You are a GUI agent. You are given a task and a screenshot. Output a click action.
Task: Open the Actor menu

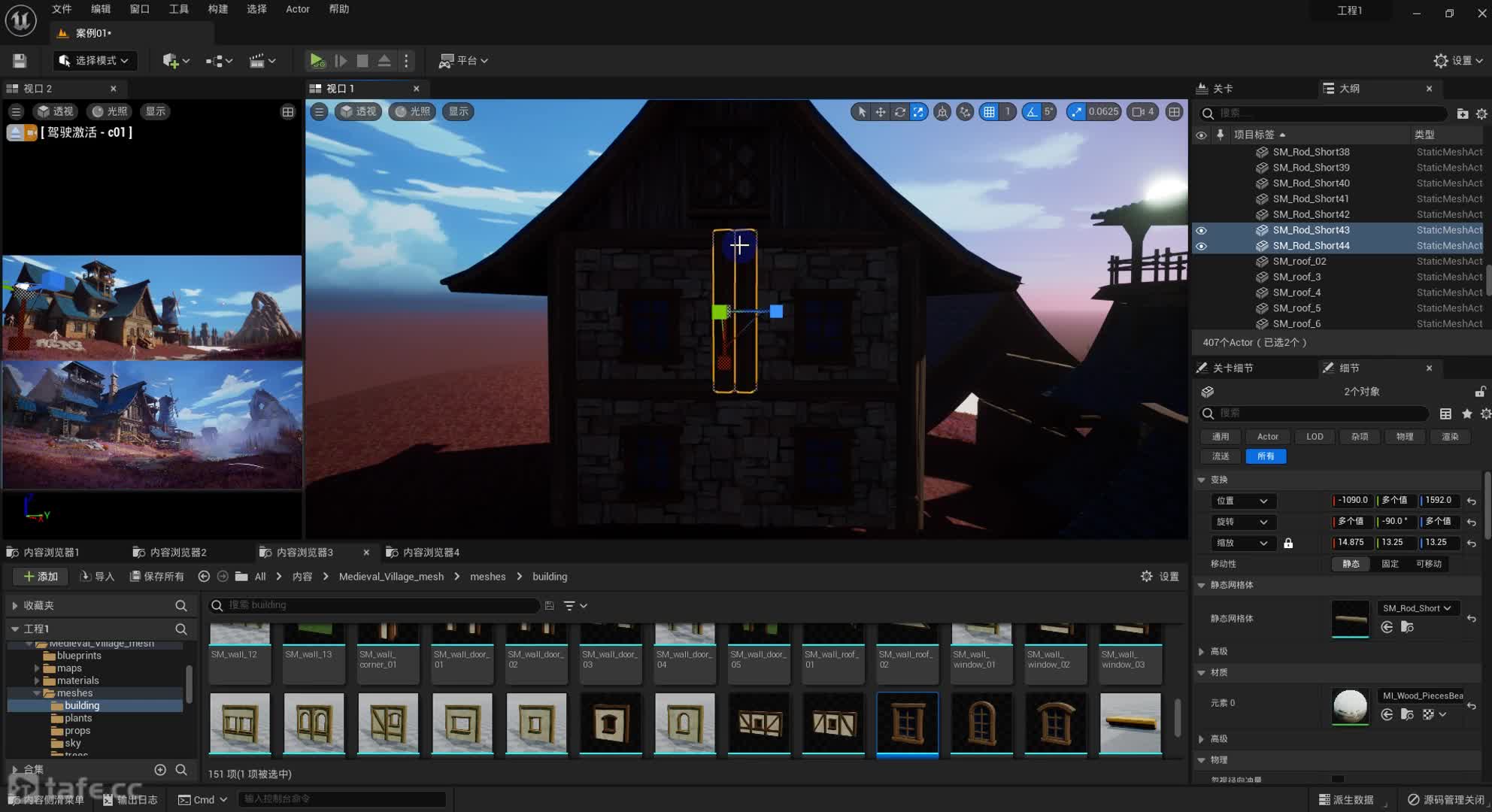tap(298, 9)
